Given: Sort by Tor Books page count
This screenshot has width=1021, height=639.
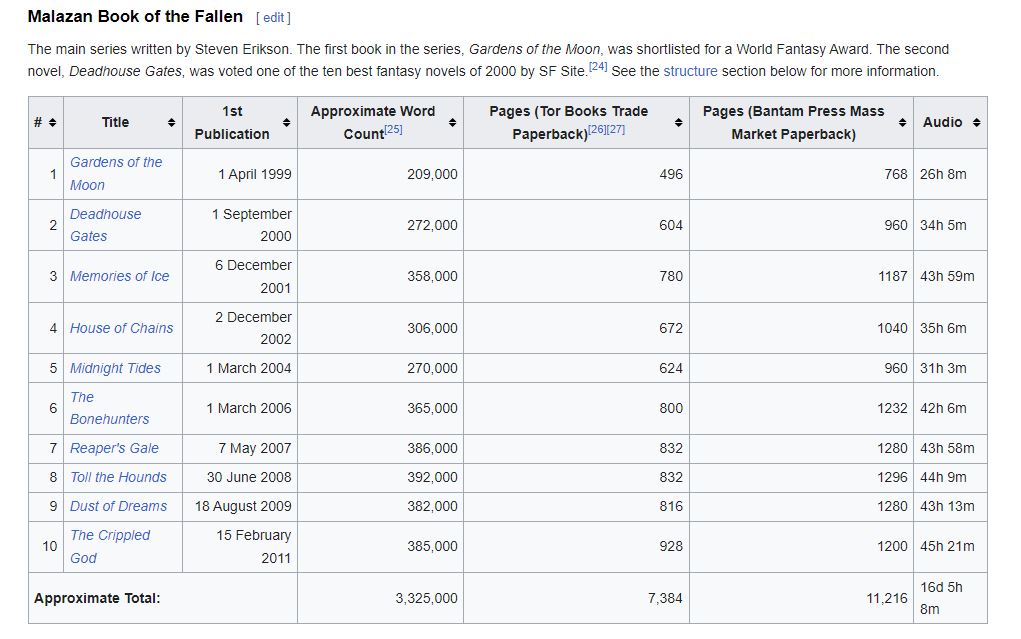Looking at the screenshot, I should [678, 122].
